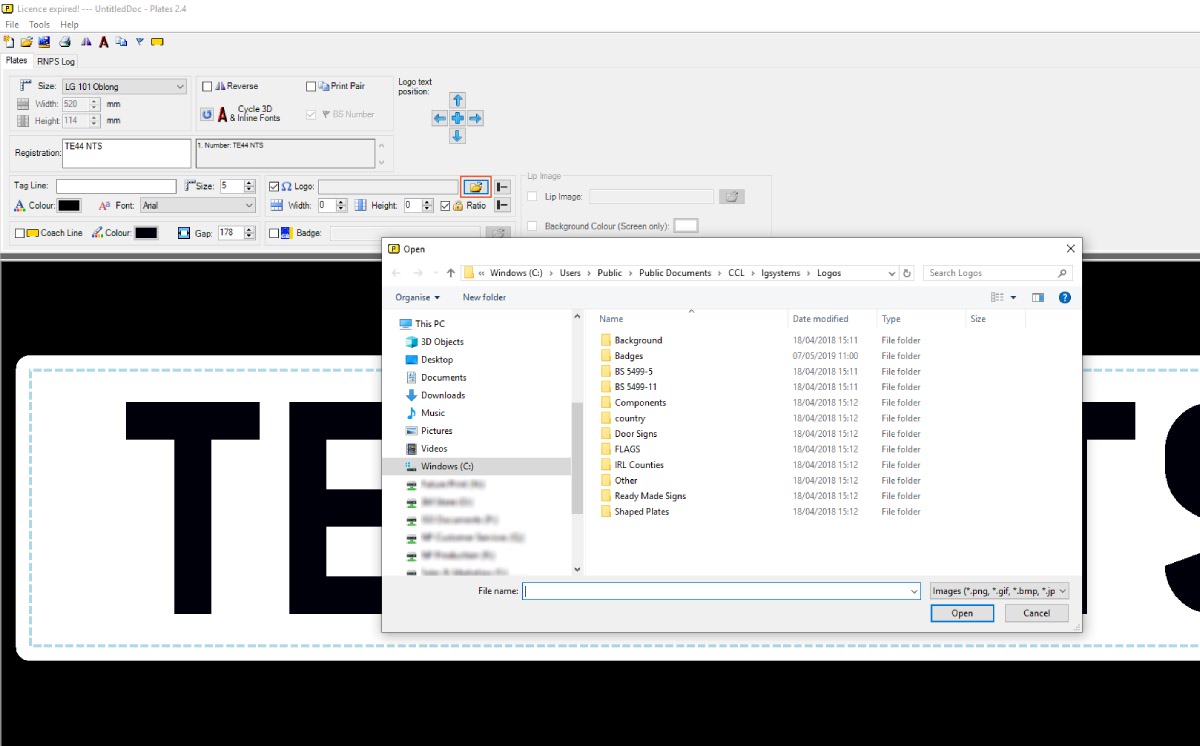
Task: Click the Public Documents breadcrumb in the address bar
Action: click(675, 273)
